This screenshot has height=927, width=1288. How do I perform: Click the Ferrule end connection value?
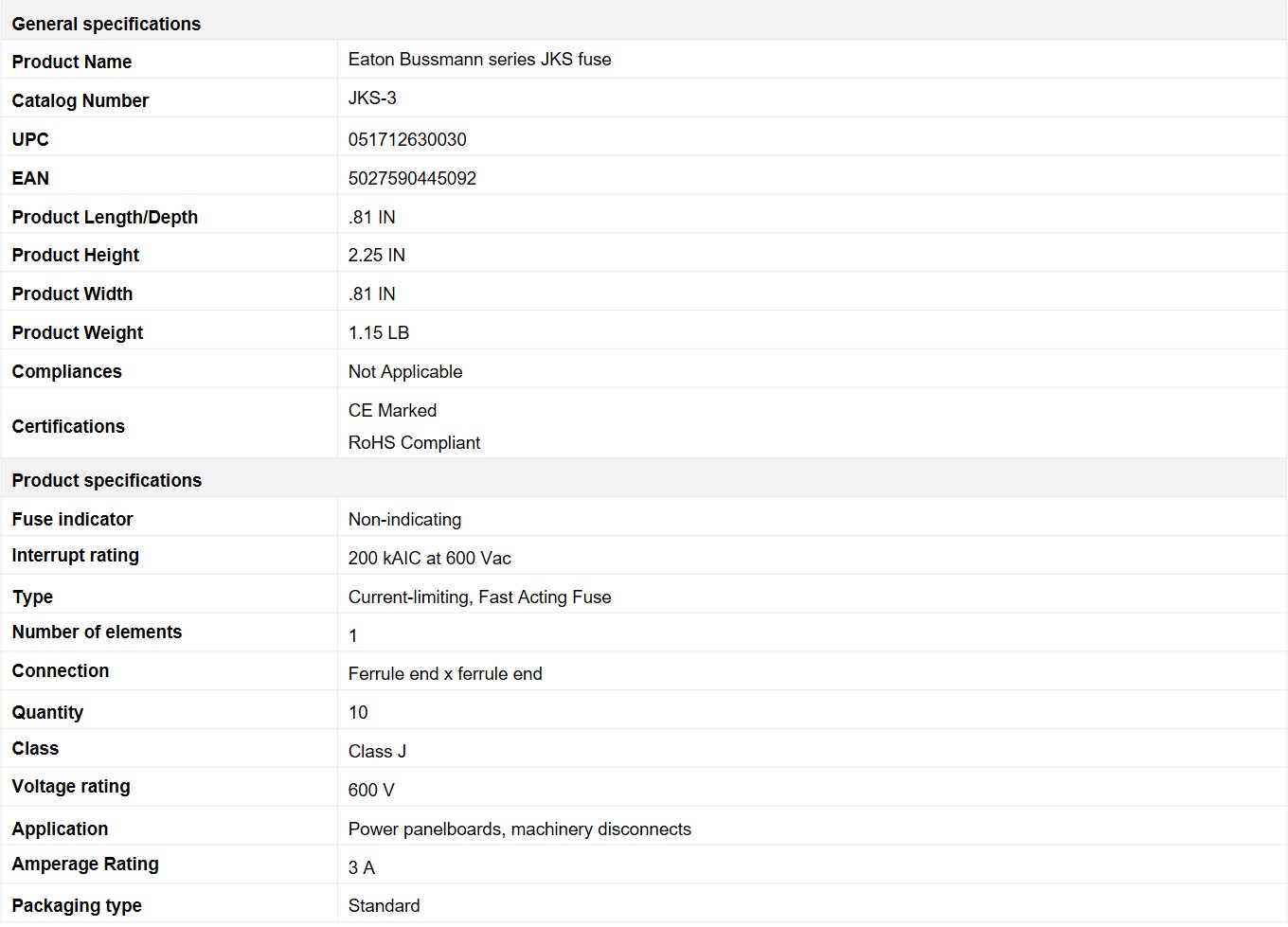click(445, 673)
